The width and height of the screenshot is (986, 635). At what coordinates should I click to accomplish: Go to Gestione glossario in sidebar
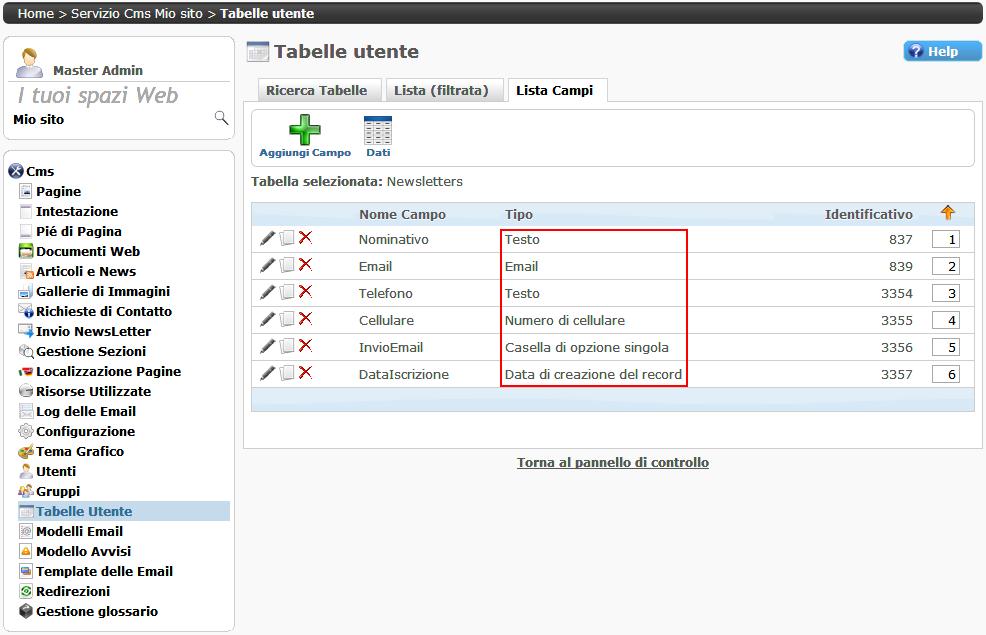96,611
